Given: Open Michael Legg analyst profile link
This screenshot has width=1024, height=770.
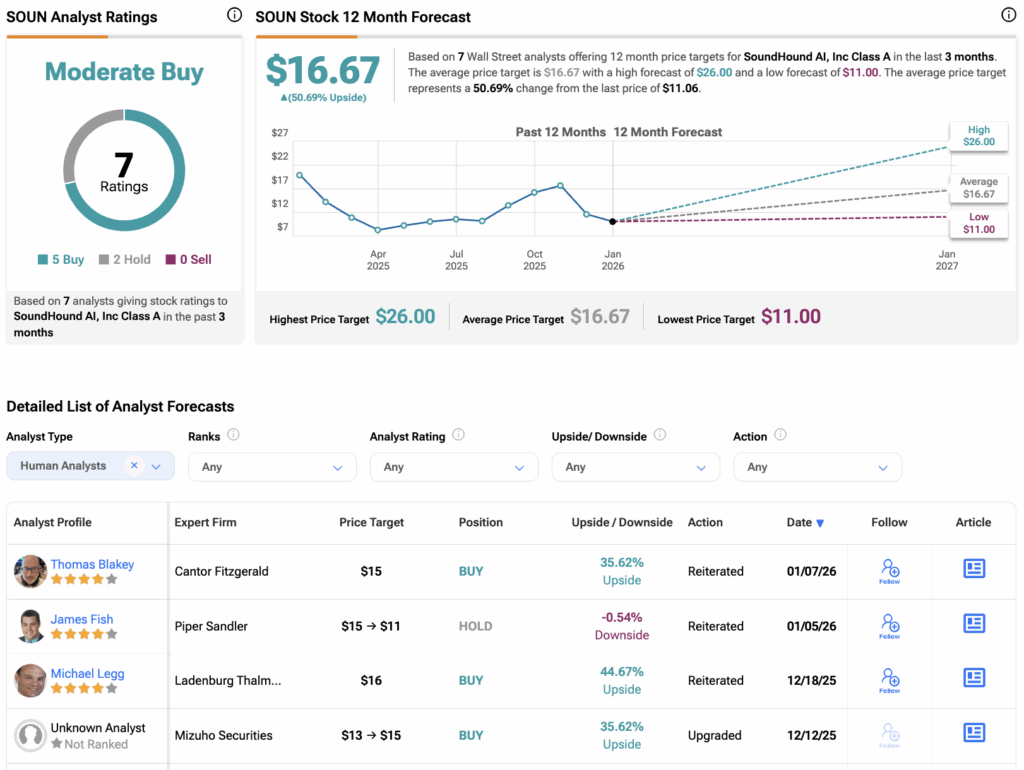Looking at the screenshot, I should (x=88, y=673).
